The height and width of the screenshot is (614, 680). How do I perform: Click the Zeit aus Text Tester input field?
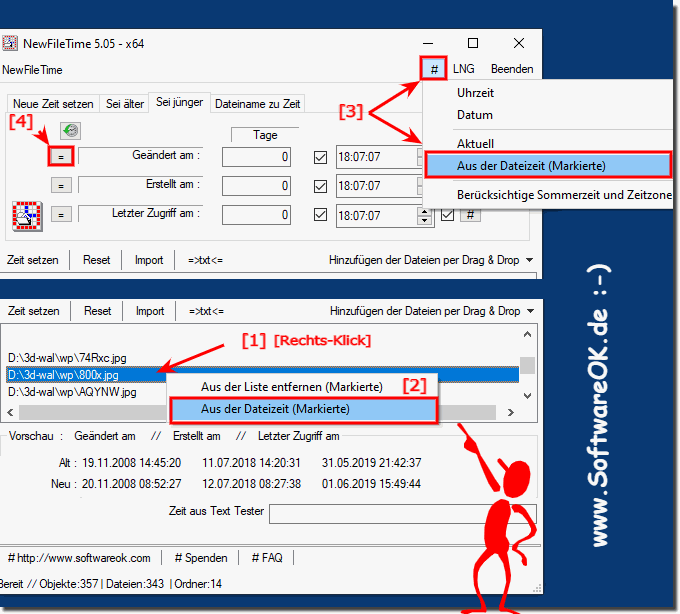[x=402, y=514]
